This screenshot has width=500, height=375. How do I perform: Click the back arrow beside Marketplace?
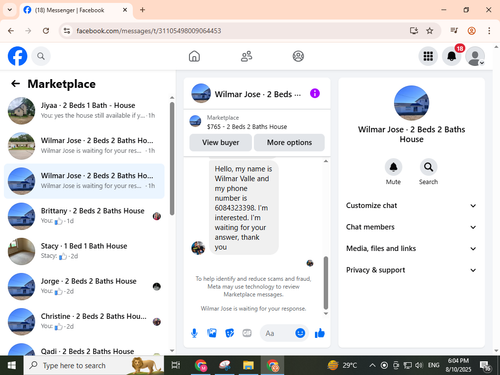pyautogui.click(x=15, y=84)
